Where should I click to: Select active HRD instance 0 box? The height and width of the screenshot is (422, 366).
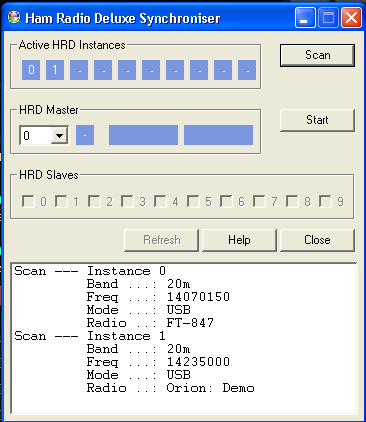[31, 70]
